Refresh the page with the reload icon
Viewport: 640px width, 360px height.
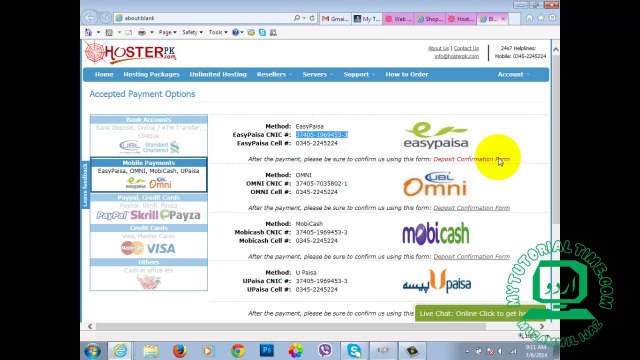312,18
